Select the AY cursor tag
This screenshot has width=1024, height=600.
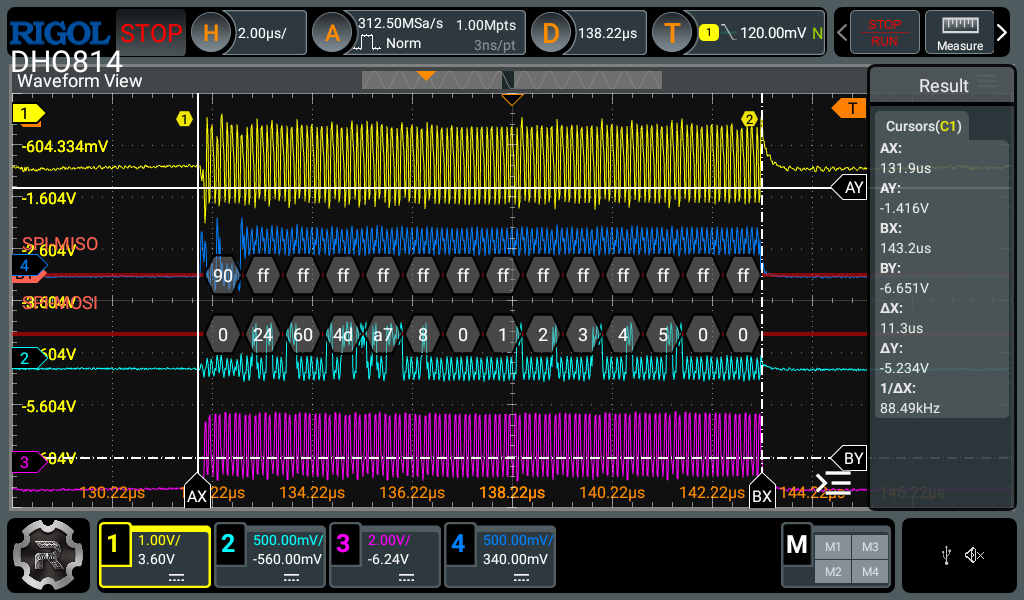[x=849, y=188]
